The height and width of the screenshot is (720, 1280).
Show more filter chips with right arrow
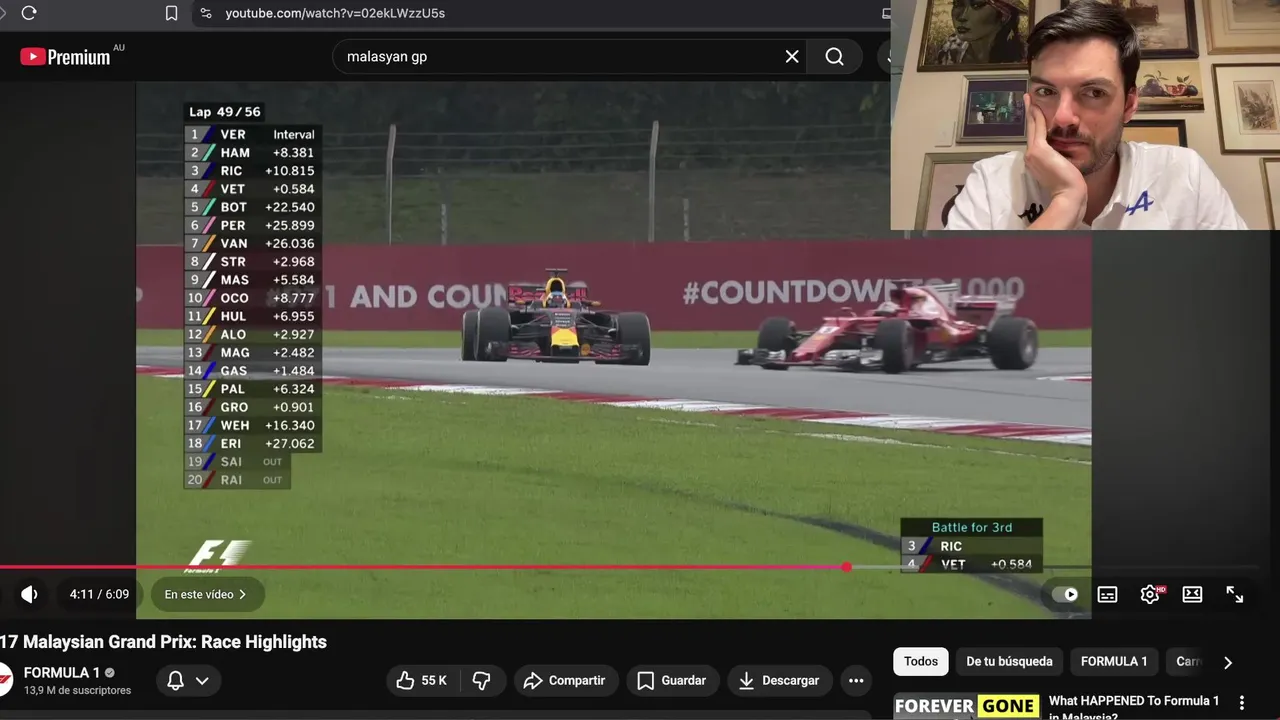tap(1228, 662)
